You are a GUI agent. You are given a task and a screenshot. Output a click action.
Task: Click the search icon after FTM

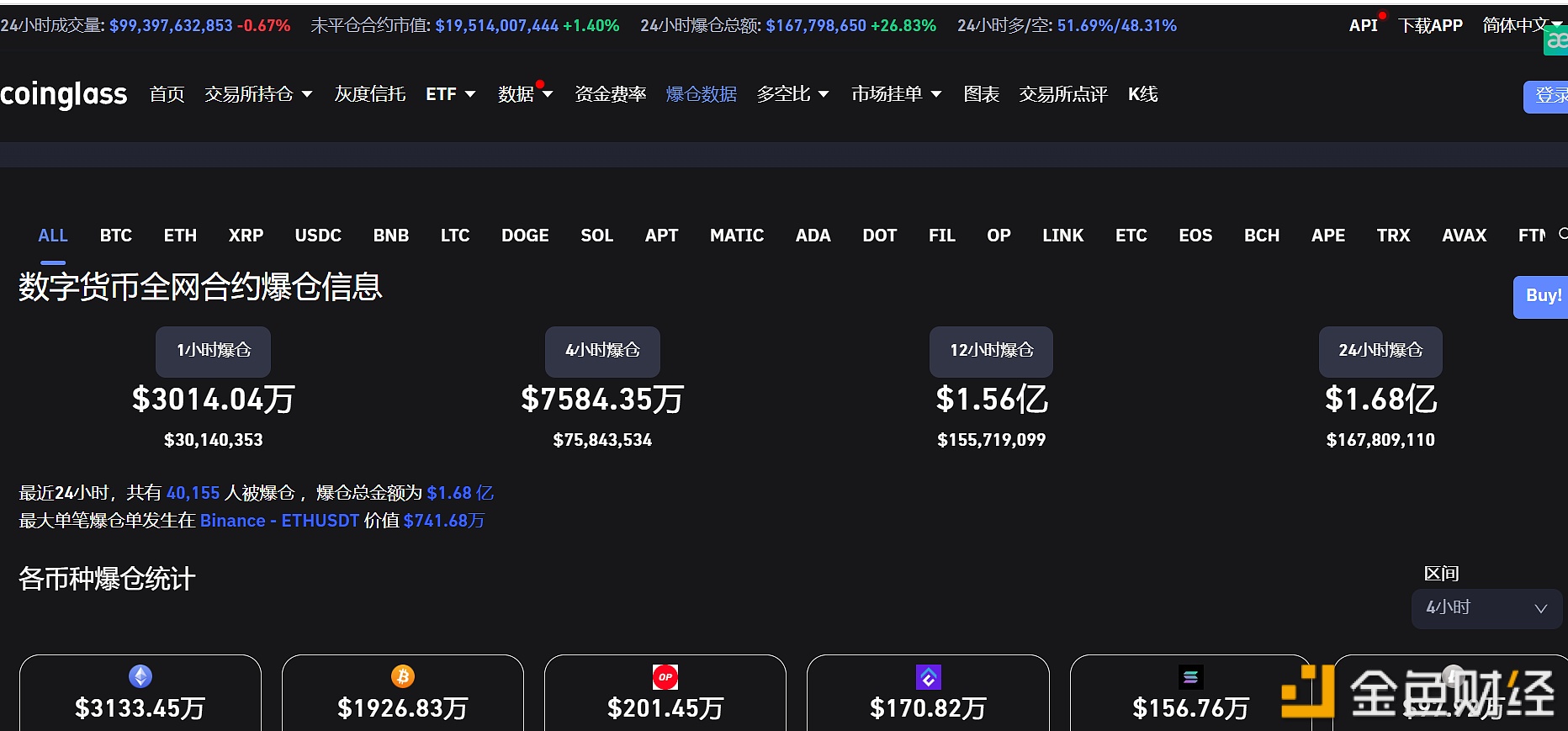pos(1562,234)
